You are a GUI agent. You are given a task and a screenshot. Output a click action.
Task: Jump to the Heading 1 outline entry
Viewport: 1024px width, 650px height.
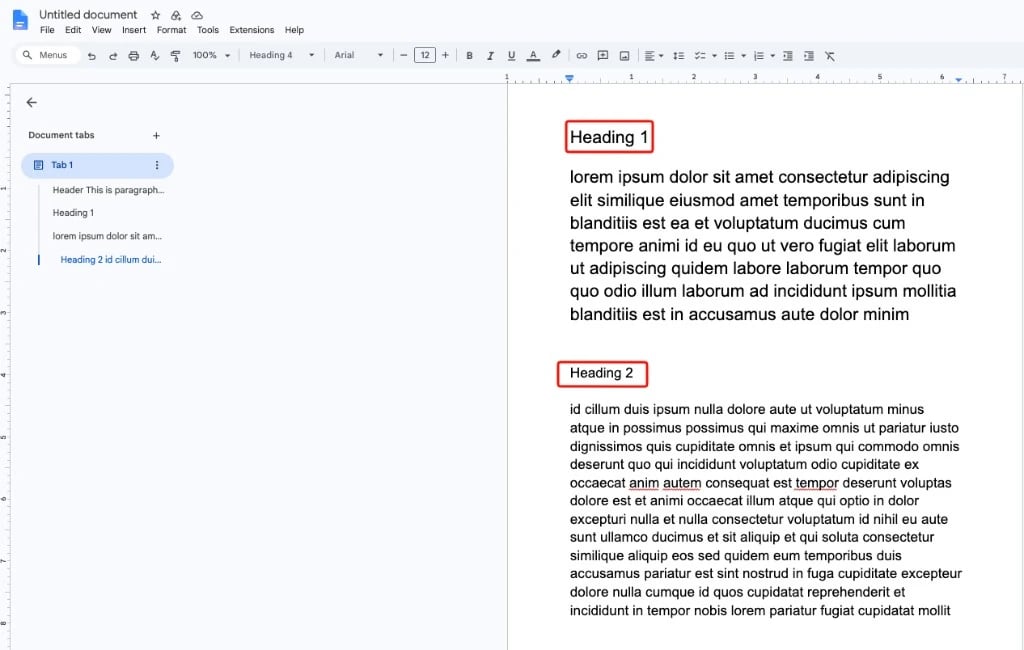73,213
